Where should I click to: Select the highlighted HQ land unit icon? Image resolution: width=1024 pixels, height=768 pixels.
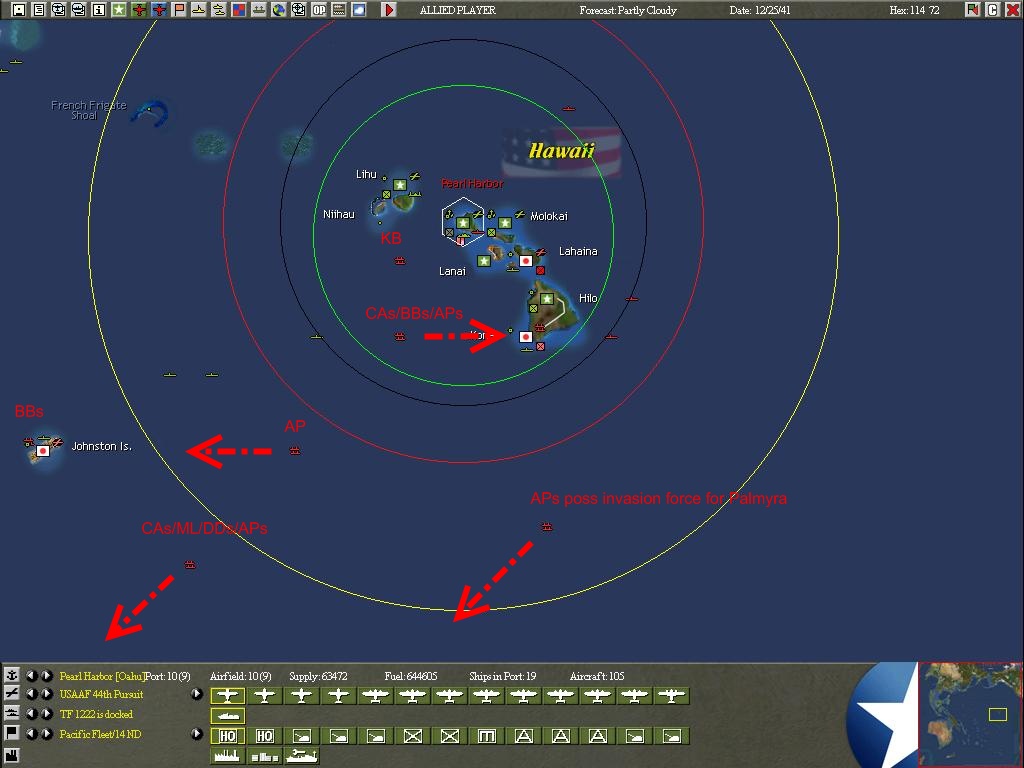coord(227,736)
